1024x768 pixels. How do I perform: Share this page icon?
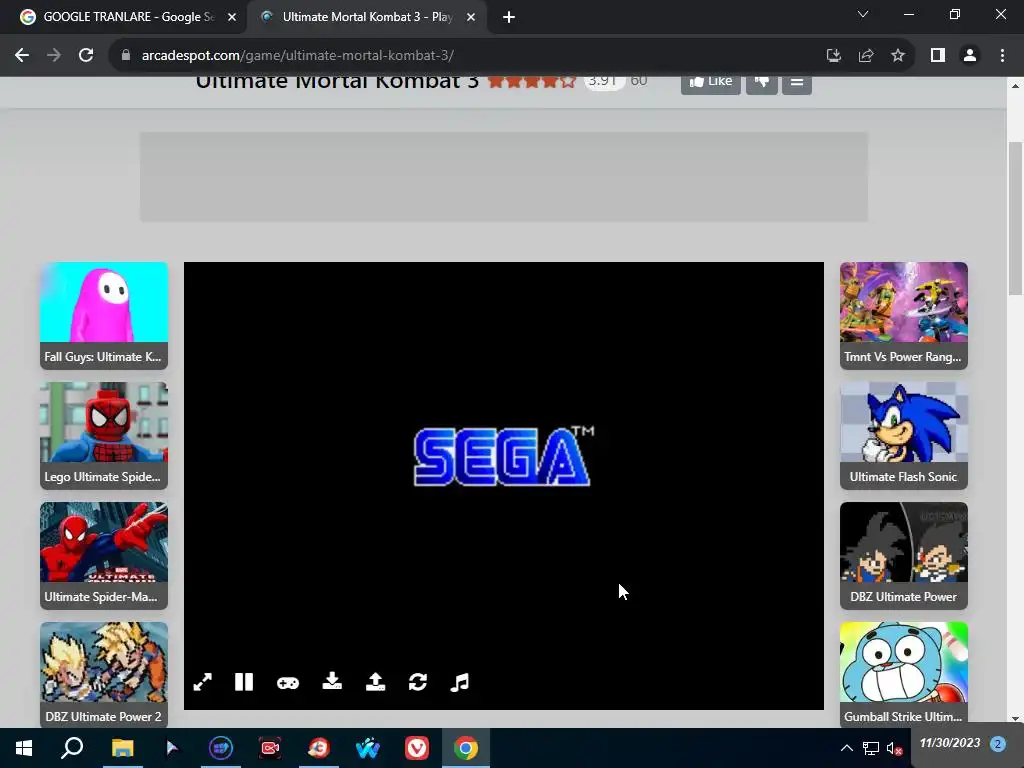(866, 56)
